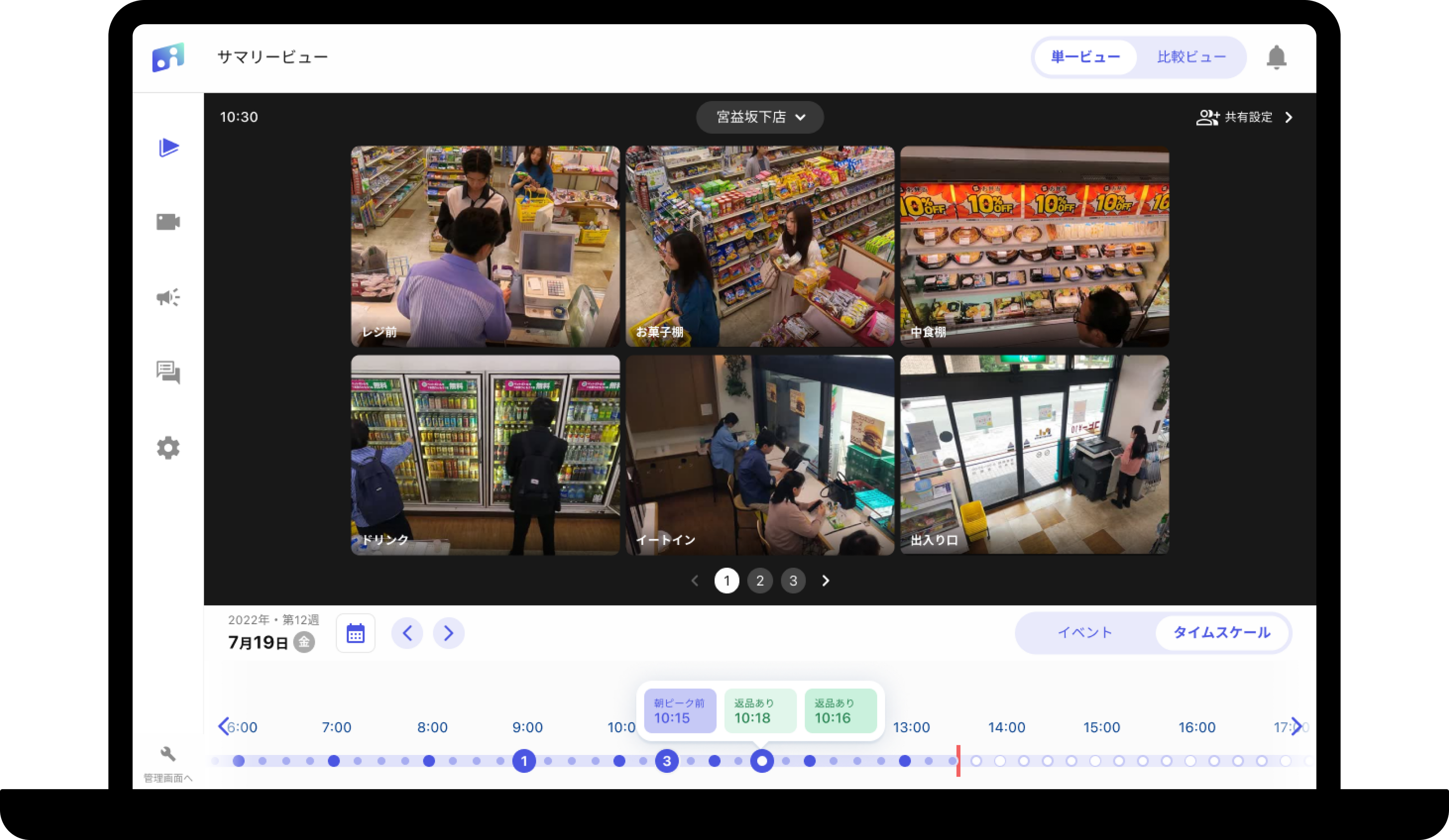
Task: Click the wrench 管理画面へ icon
Action: (x=168, y=754)
